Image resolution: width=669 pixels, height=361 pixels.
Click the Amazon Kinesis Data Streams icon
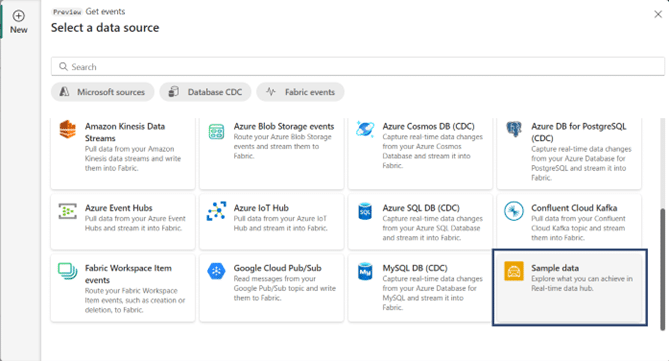(x=67, y=130)
